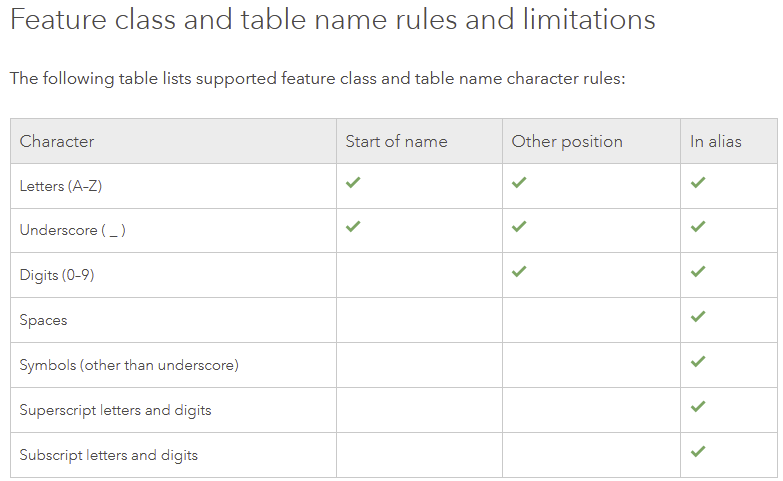Screen dimensions: 783x481
Task: Click the Spaces in-alias checkmark
Action: pos(698,317)
